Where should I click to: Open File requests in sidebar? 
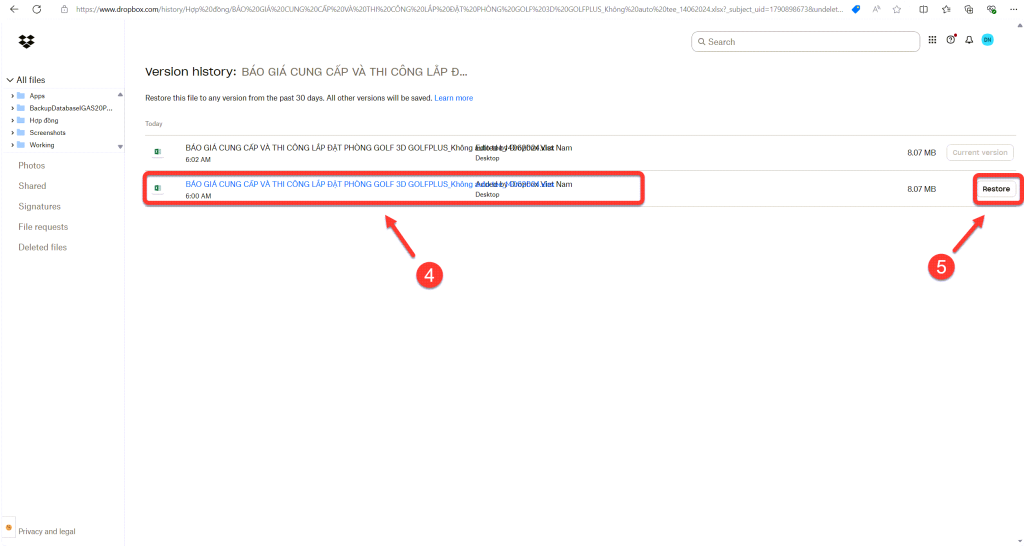43,227
